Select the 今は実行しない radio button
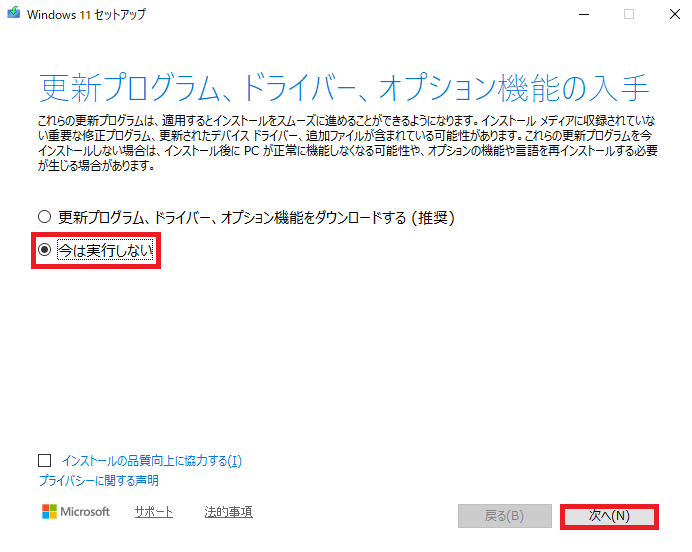This screenshot has width=692, height=552. tap(44, 252)
